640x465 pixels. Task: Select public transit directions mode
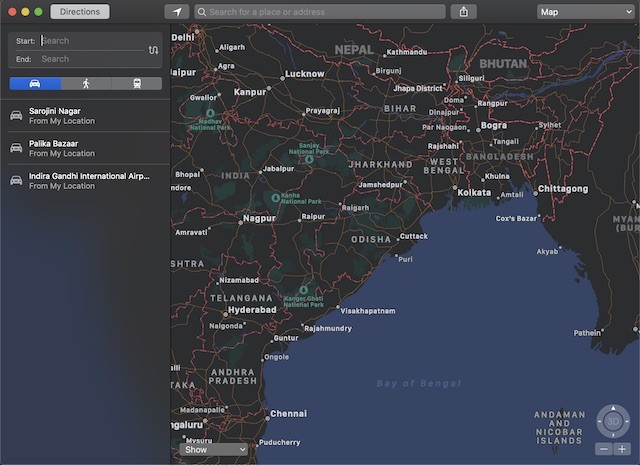click(137, 84)
